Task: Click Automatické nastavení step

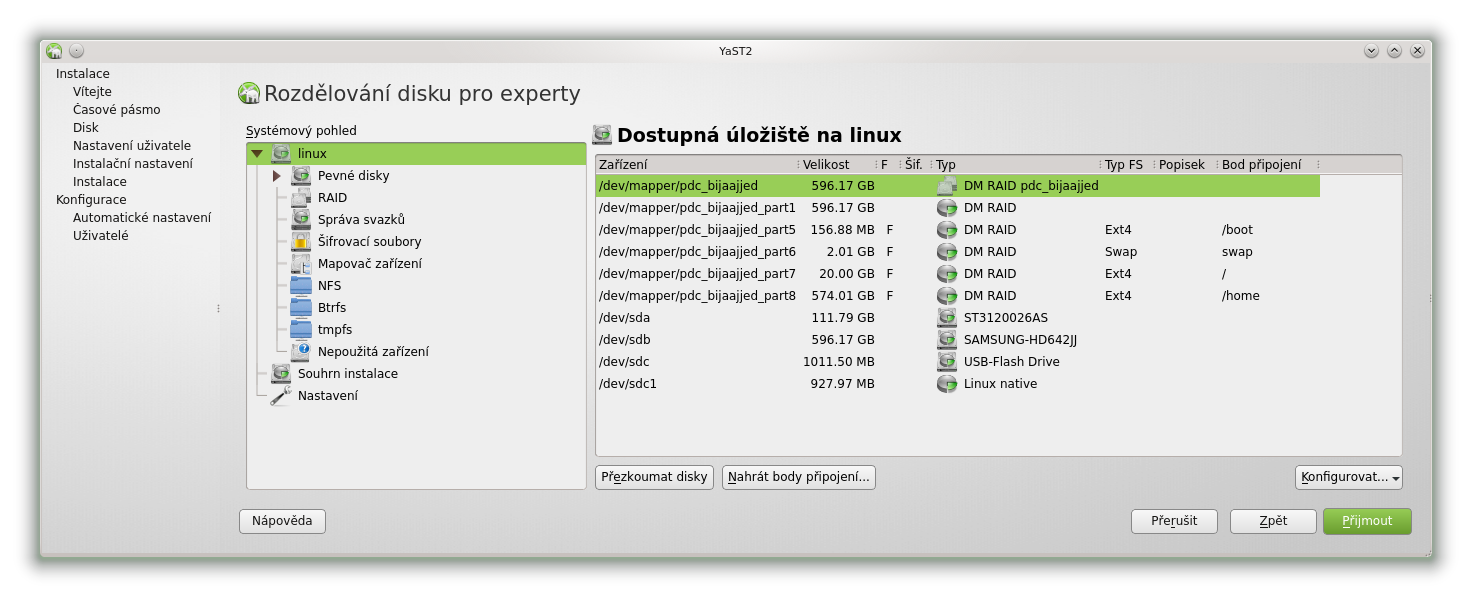Action: (142, 217)
